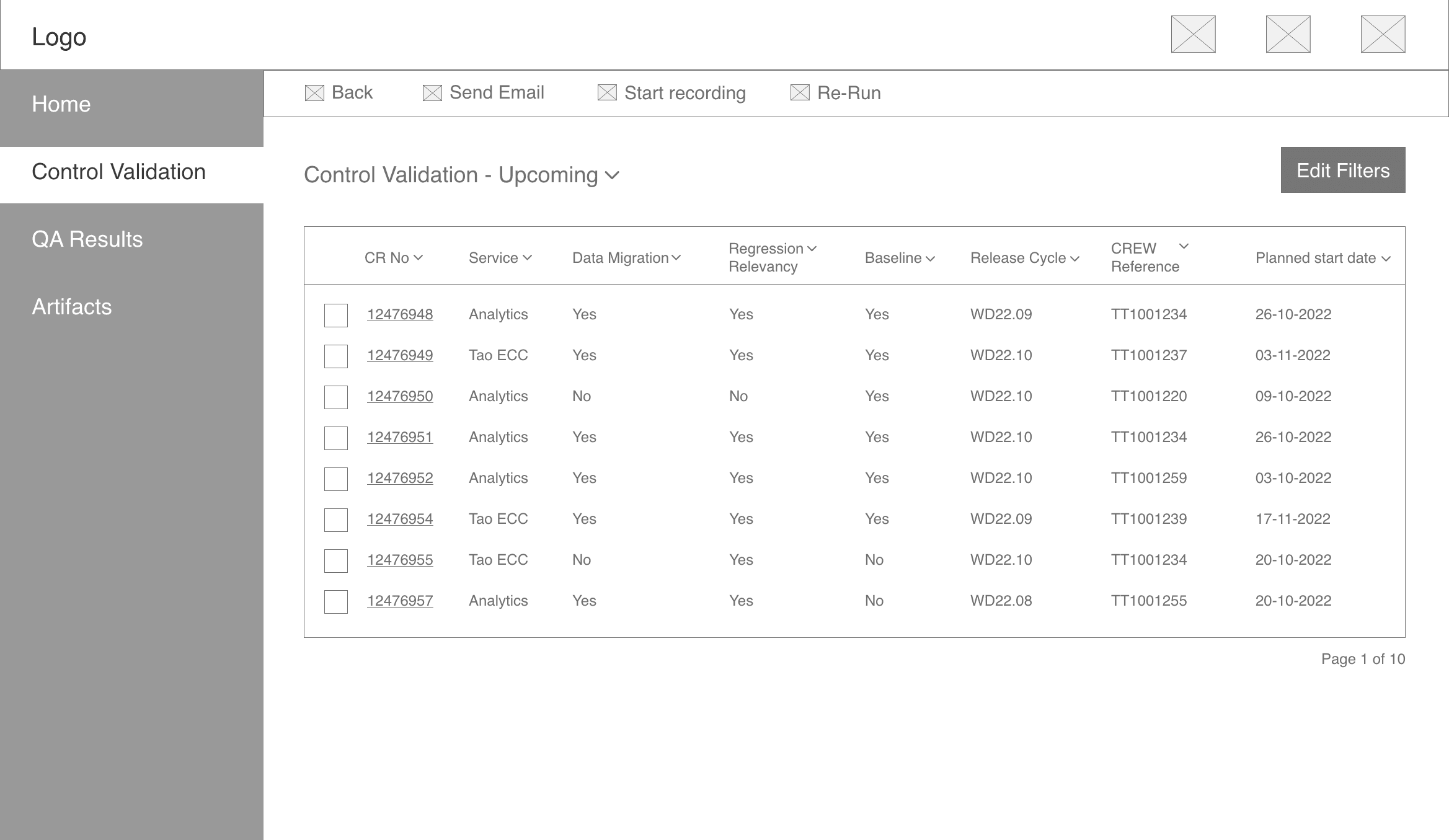This screenshot has height=840, width=1449.
Task: Go to Artifacts in the sidebar
Action: [72, 307]
